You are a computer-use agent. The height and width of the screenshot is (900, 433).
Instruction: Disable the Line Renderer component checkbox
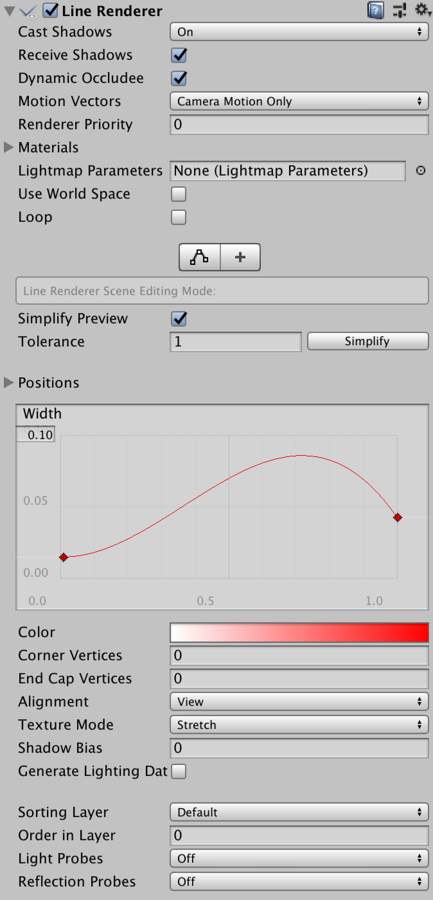click(51, 10)
